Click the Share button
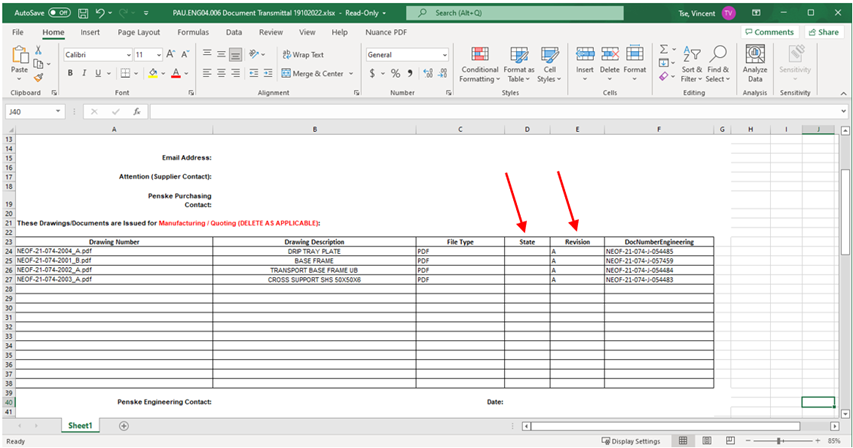 (x=824, y=32)
